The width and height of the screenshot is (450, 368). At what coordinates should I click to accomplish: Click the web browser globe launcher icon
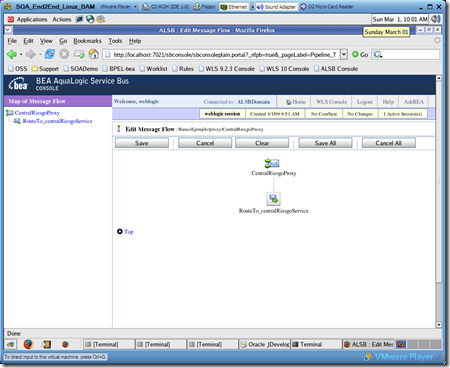point(90,19)
